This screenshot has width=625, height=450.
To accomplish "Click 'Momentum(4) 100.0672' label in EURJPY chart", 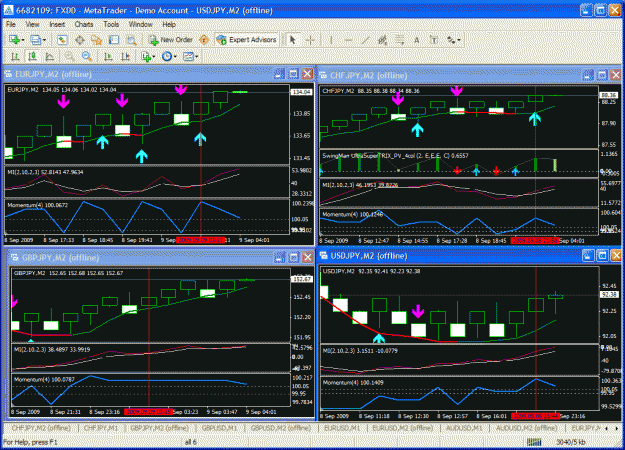I will tap(38, 205).
